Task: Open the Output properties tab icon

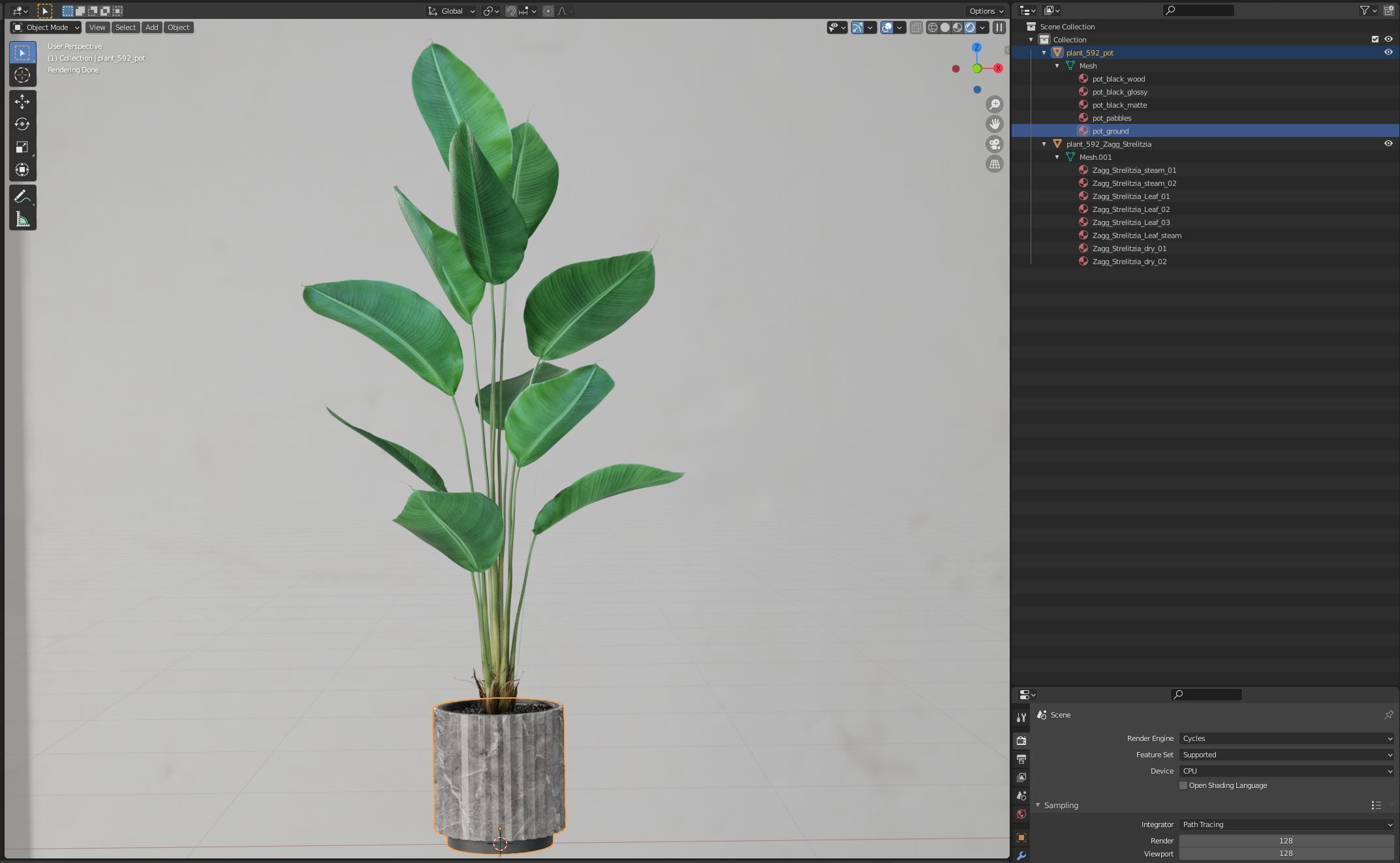Action: (1021, 759)
